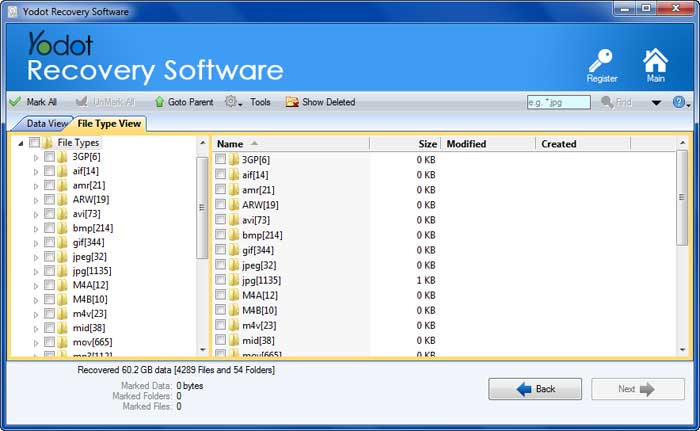The height and width of the screenshot is (431, 700).
Task: Click the Find magnifier button
Action: pyautogui.click(x=617, y=102)
